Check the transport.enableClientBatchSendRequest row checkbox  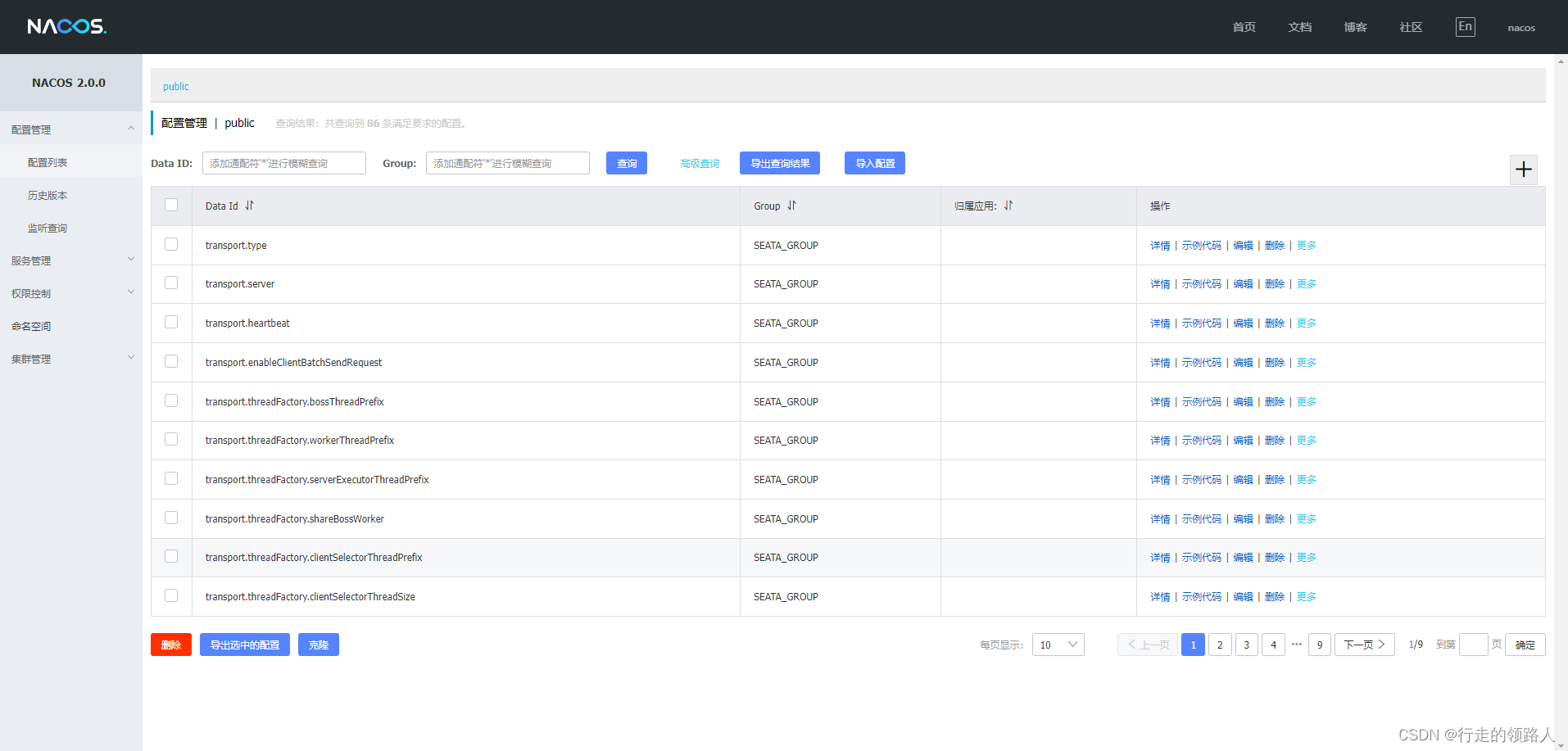pyautogui.click(x=171, y=361)
